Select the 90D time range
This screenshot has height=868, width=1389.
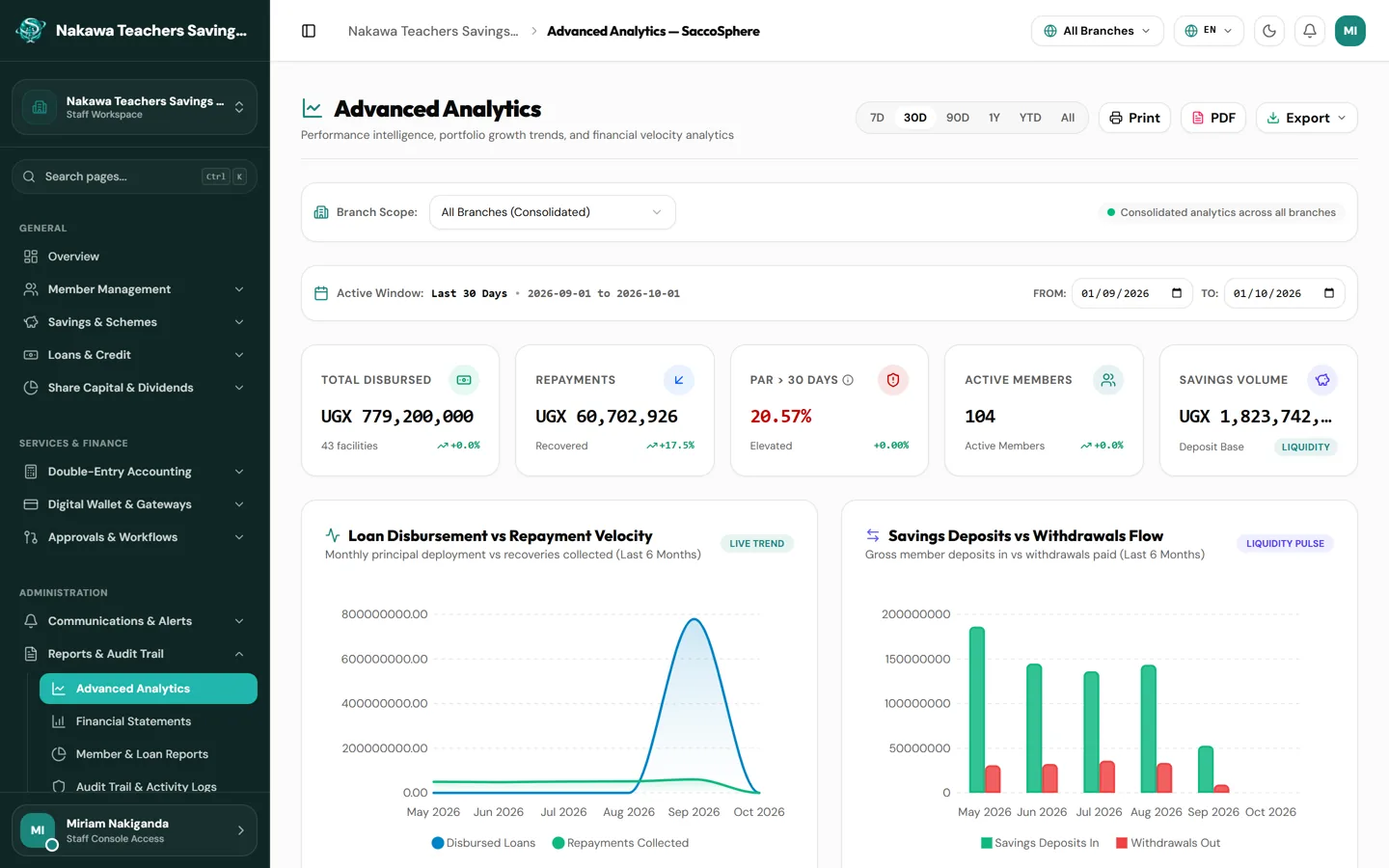click(958, 118)
